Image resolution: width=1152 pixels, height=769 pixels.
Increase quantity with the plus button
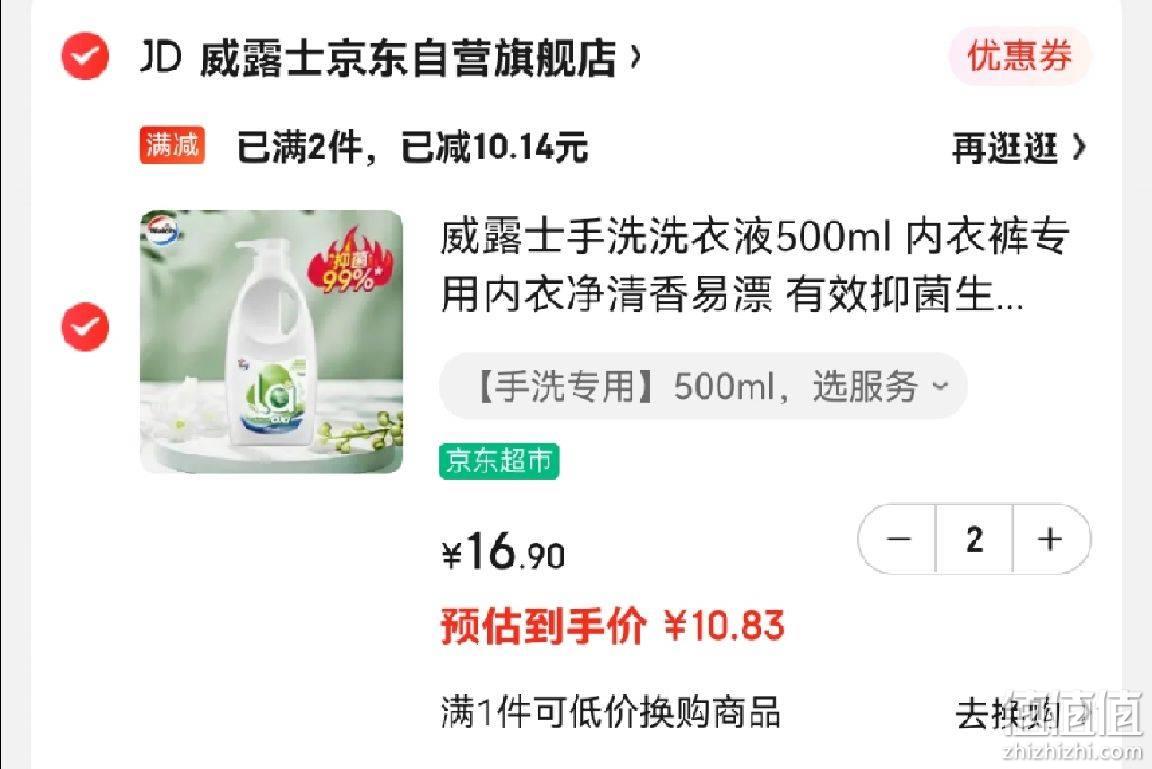(1051, 539)
